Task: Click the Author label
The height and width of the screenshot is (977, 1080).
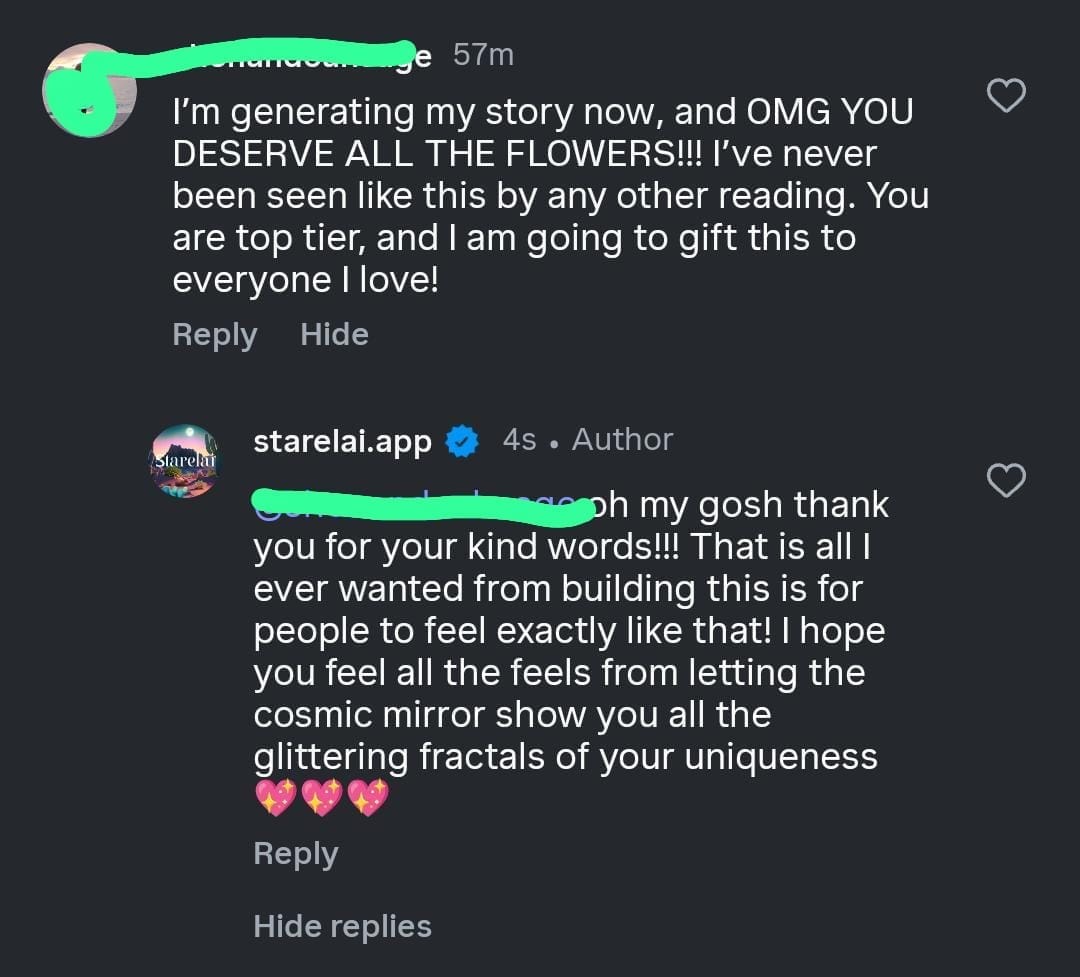Action: click(622, 440)
